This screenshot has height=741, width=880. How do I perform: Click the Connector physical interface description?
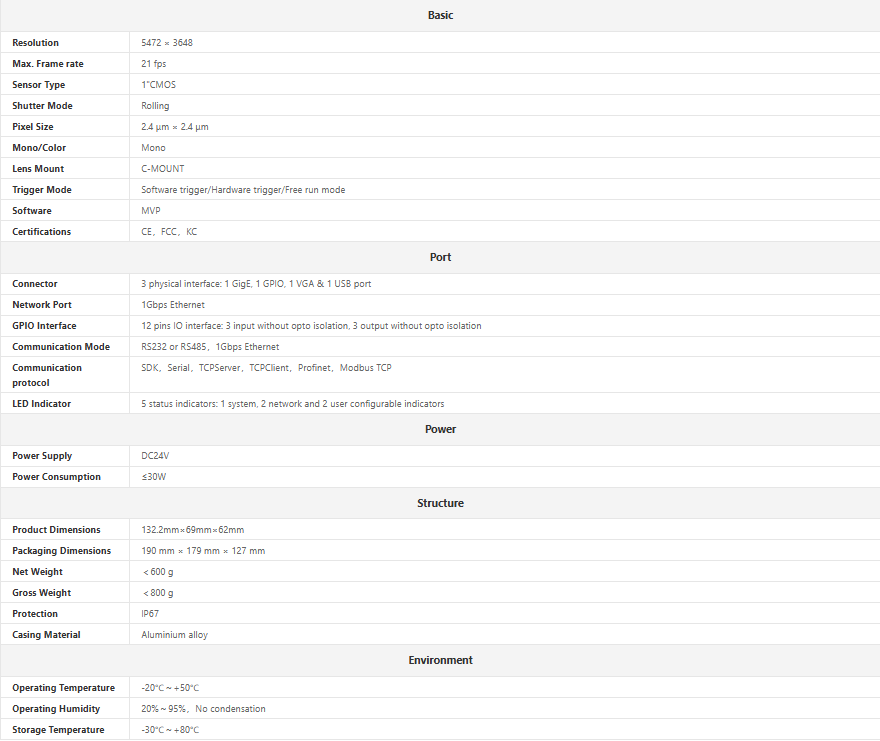(256, 284)
